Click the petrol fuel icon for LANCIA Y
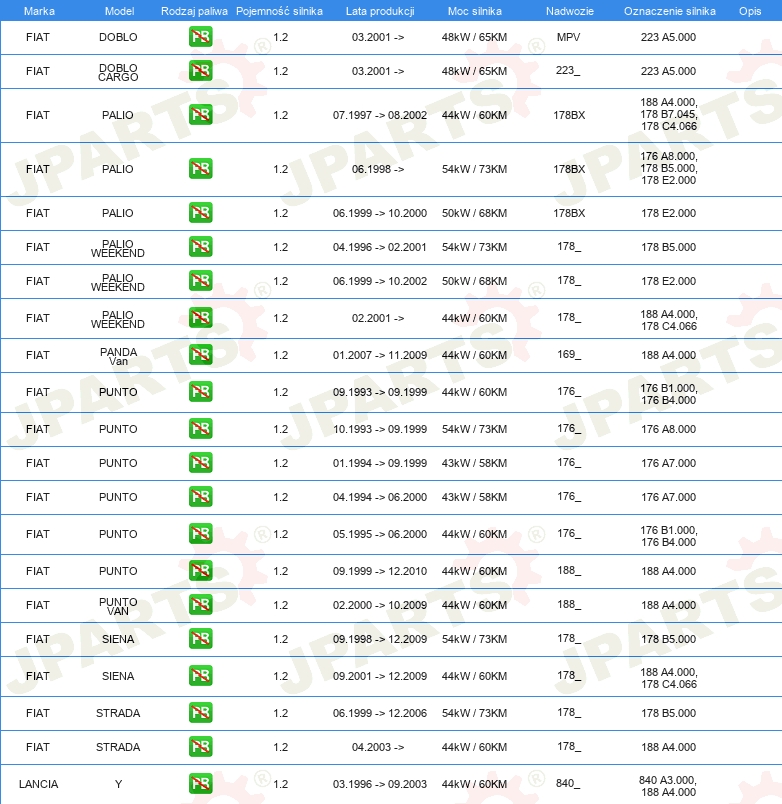This screenshot has height=804, width=782. [200, 783]
